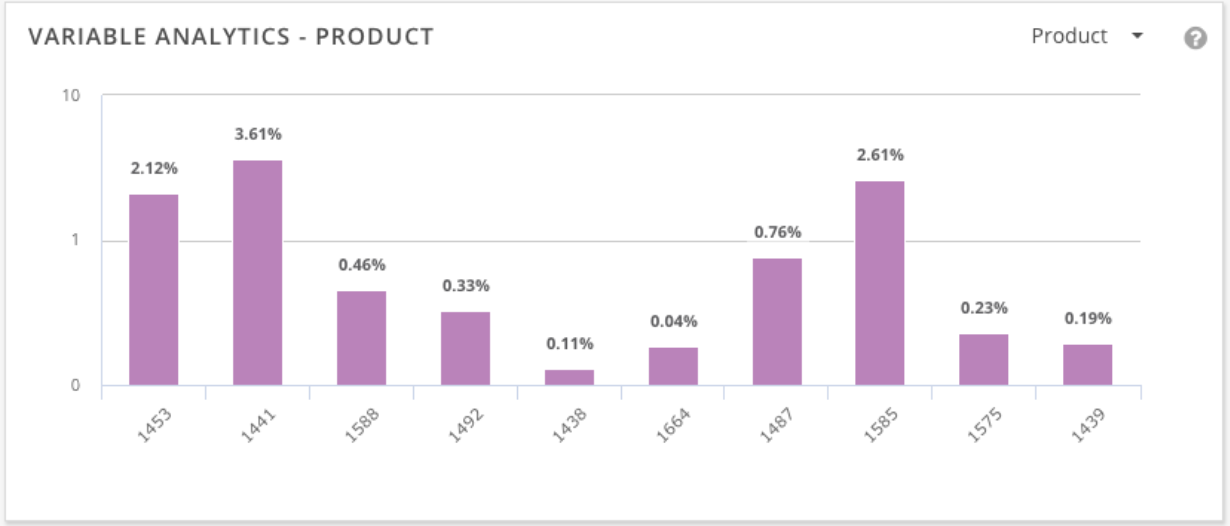Select the bar for product 1453
This screenshot has width=1230, height=526.
pos(154,290)
